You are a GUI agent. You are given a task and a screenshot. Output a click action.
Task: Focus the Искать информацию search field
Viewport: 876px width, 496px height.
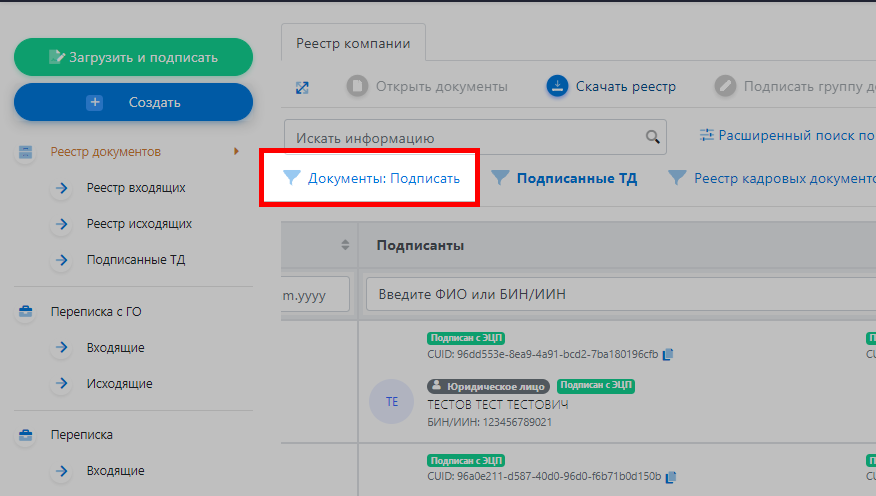475,137
